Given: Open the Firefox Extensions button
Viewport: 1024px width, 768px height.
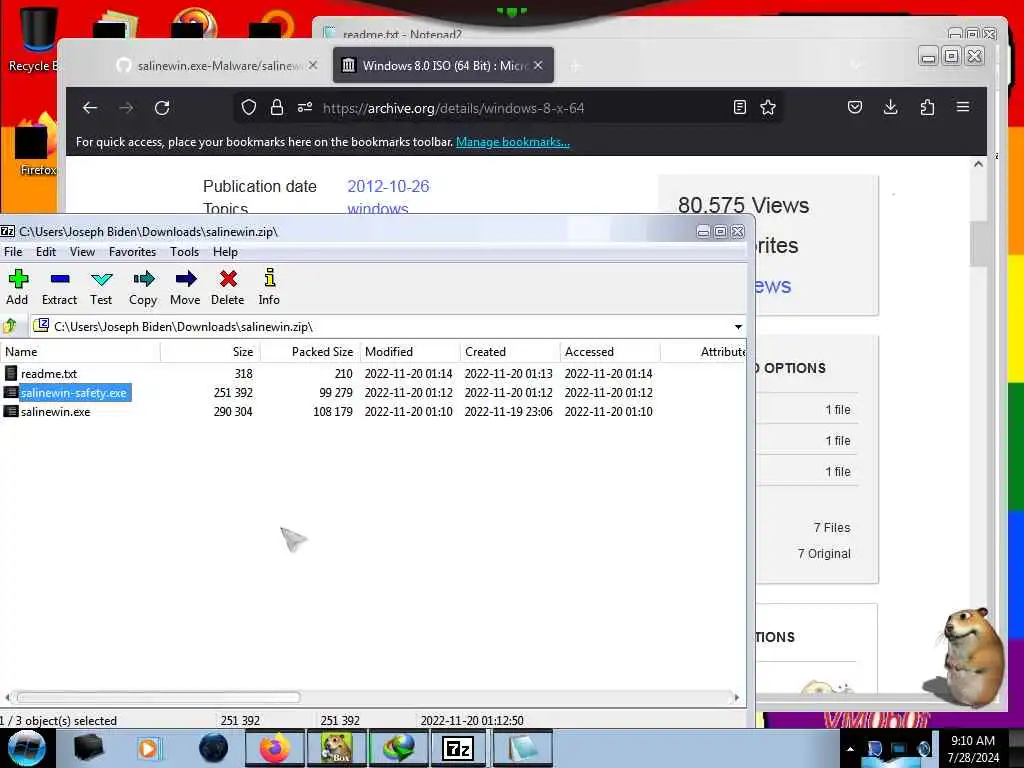Looking at the screenshot, I should click(927, 107).
